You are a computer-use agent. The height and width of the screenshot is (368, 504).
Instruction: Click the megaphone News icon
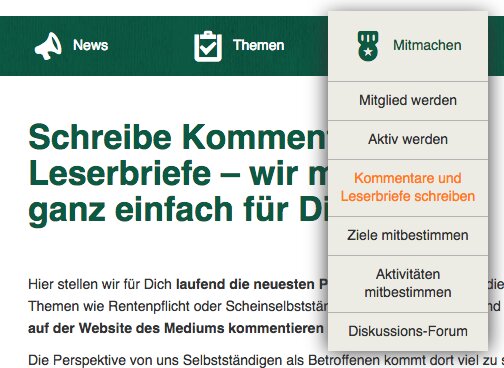click(48, 46)
